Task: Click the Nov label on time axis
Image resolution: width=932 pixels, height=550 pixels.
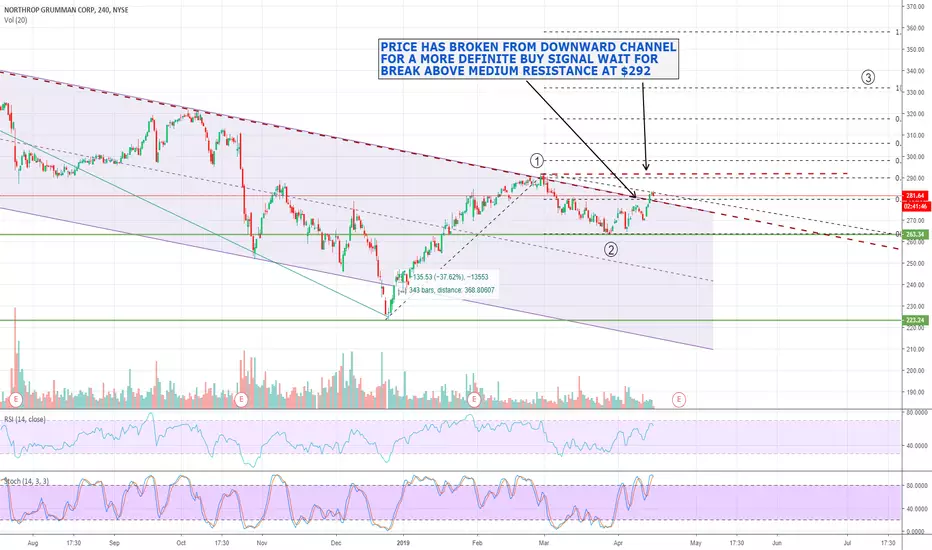Action: click(x=262, y=543)
